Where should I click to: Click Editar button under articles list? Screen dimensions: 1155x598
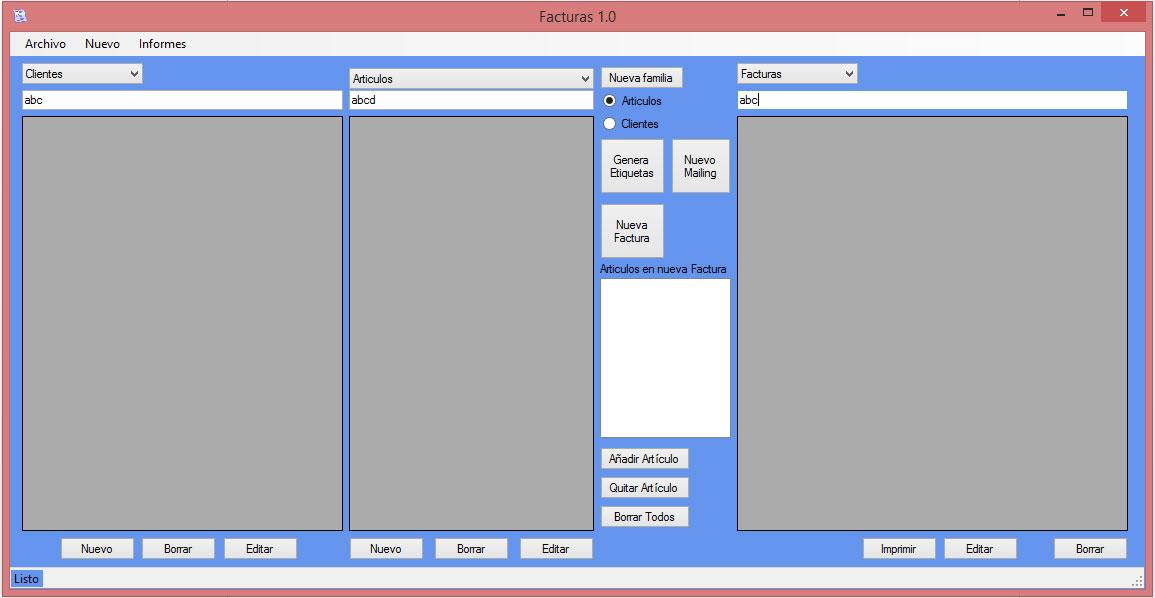pos(556,549)
